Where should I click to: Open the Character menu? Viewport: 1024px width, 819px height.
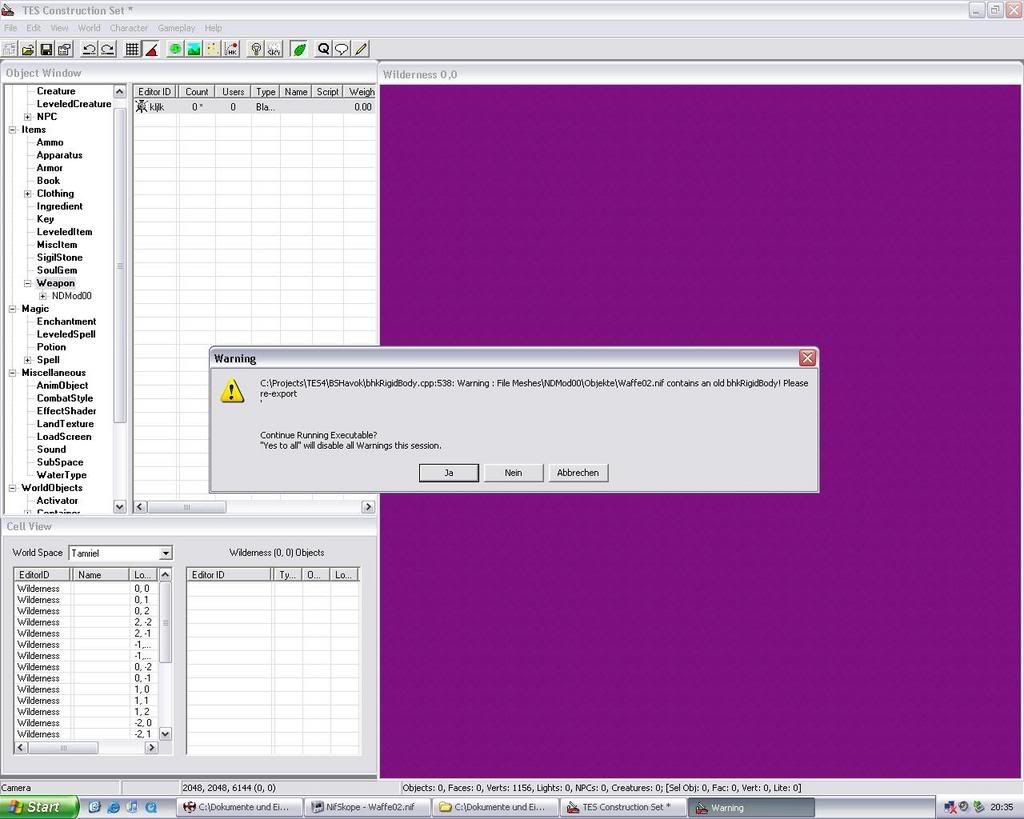tap(128, 28)
